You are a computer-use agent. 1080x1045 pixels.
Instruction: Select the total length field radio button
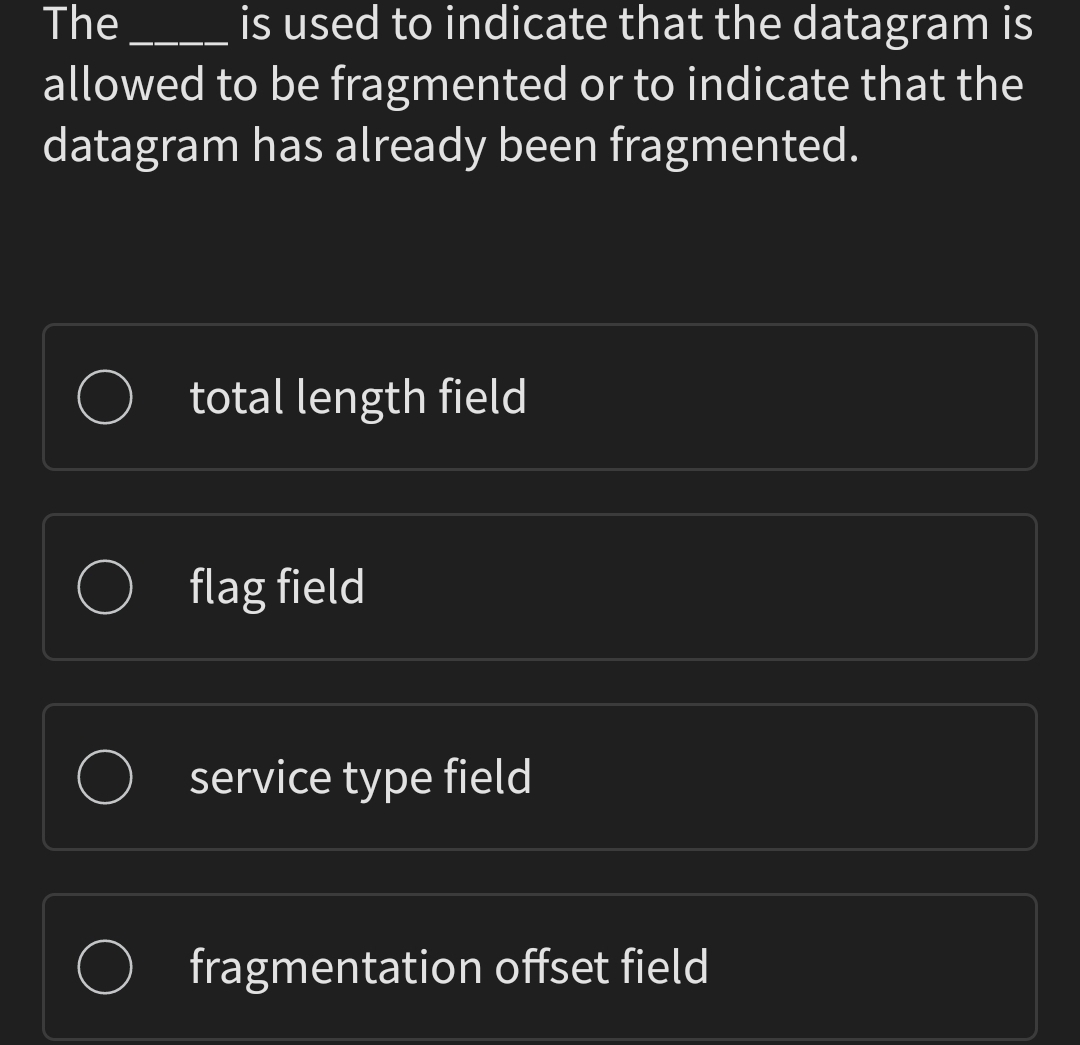pyautogui.click(x=105, y=397)
